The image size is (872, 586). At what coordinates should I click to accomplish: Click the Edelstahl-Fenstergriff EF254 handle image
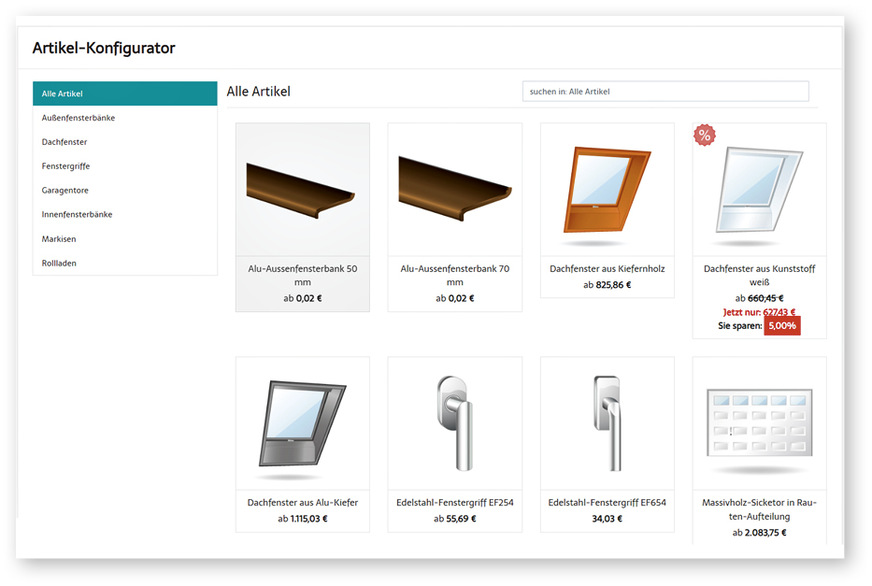point(454,424)
